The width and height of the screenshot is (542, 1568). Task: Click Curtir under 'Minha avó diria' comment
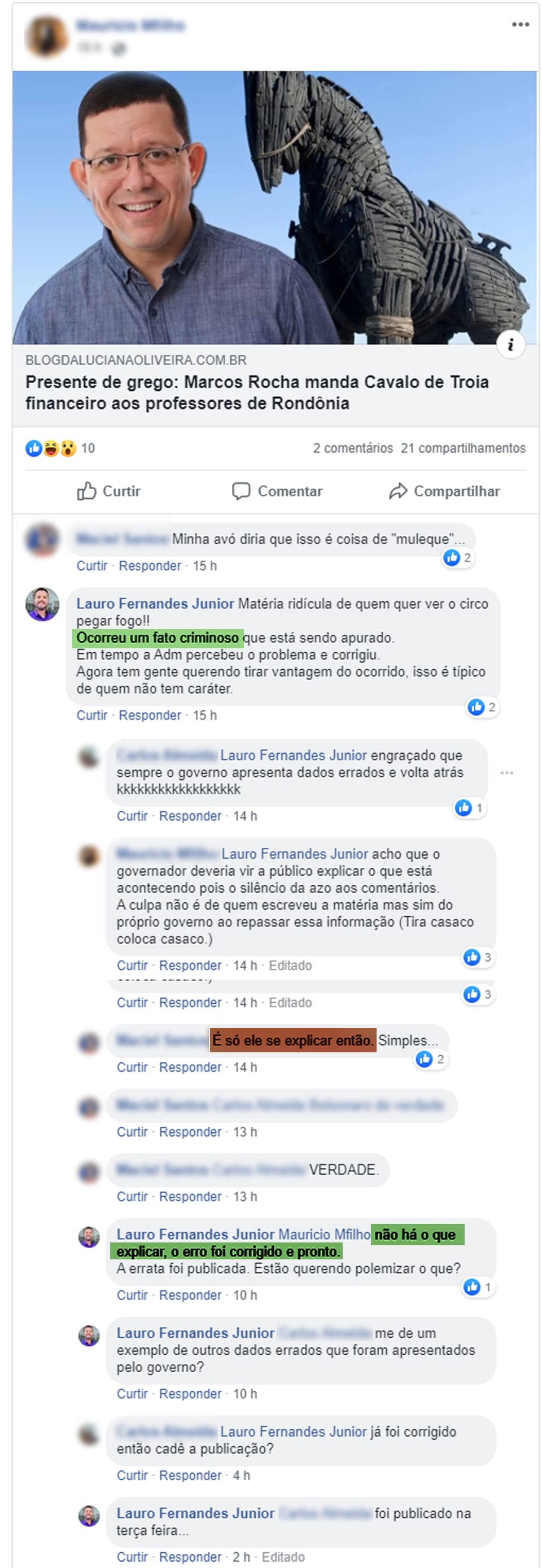tap(92, 566)
